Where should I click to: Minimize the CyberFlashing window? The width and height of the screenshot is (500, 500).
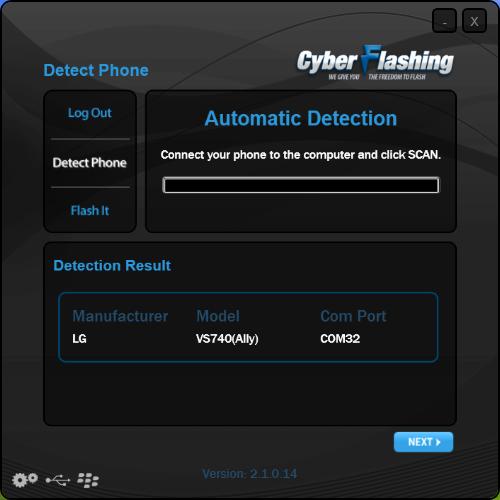444,21
